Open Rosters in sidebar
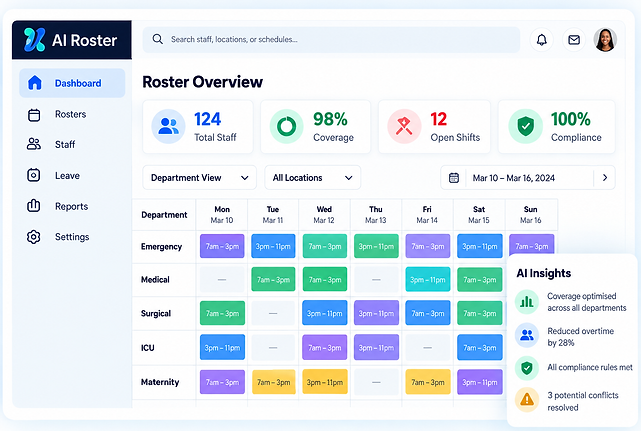This screenshot has height=431, width=641. click(72, 114)
